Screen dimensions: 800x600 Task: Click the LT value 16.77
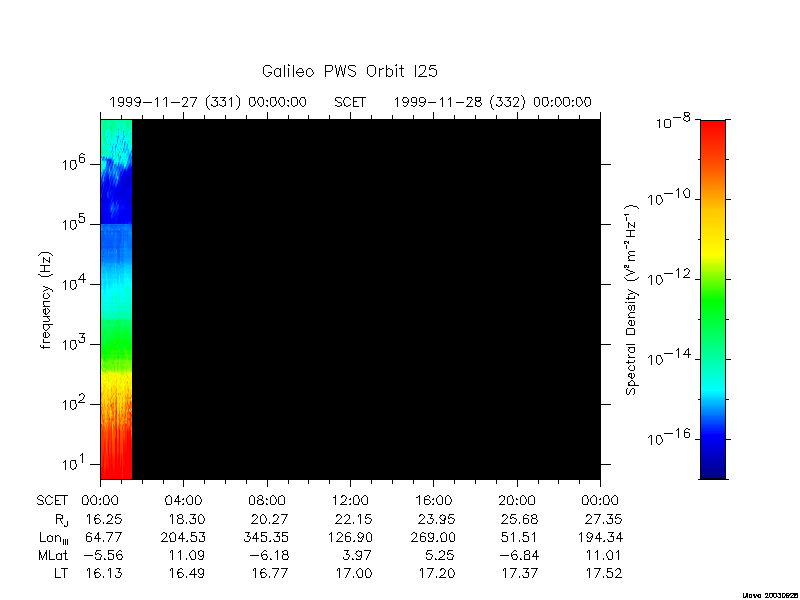pos(270,573)
